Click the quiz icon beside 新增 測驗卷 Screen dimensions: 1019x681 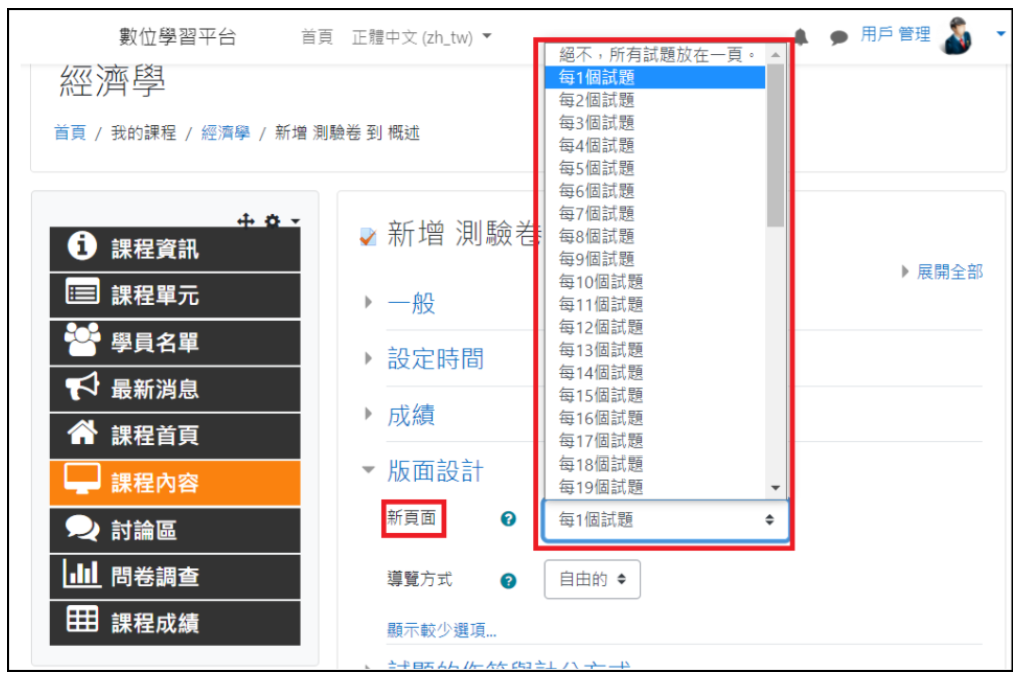(x=368, y=237)
